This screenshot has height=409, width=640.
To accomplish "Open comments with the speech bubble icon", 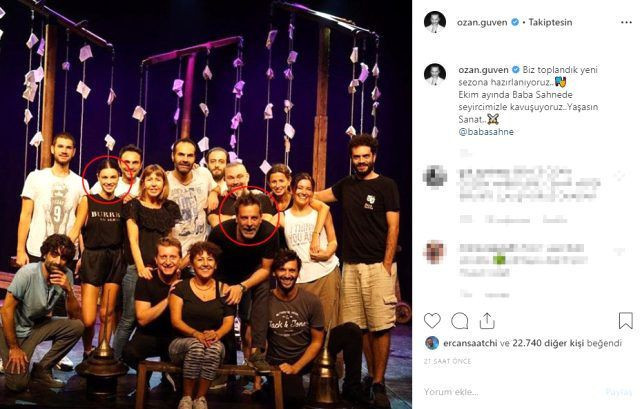I will pos(460,321).
